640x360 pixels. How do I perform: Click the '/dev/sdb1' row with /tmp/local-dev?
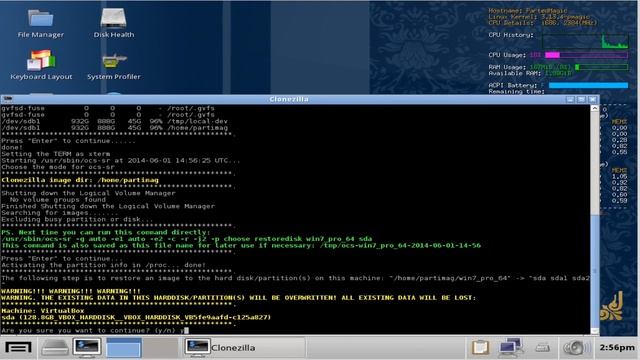coord(114,121)
